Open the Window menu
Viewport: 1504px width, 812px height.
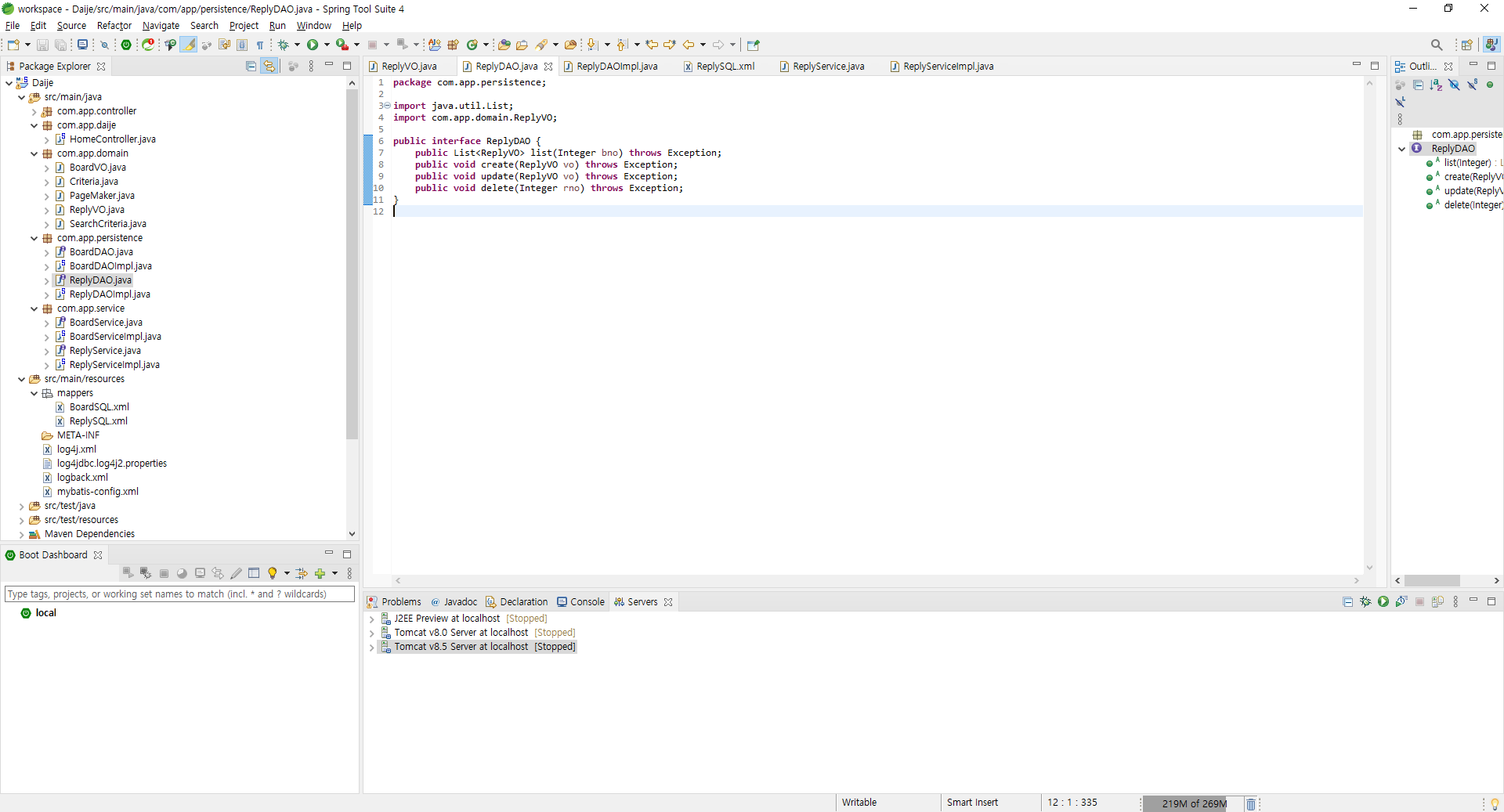[313, 26]
